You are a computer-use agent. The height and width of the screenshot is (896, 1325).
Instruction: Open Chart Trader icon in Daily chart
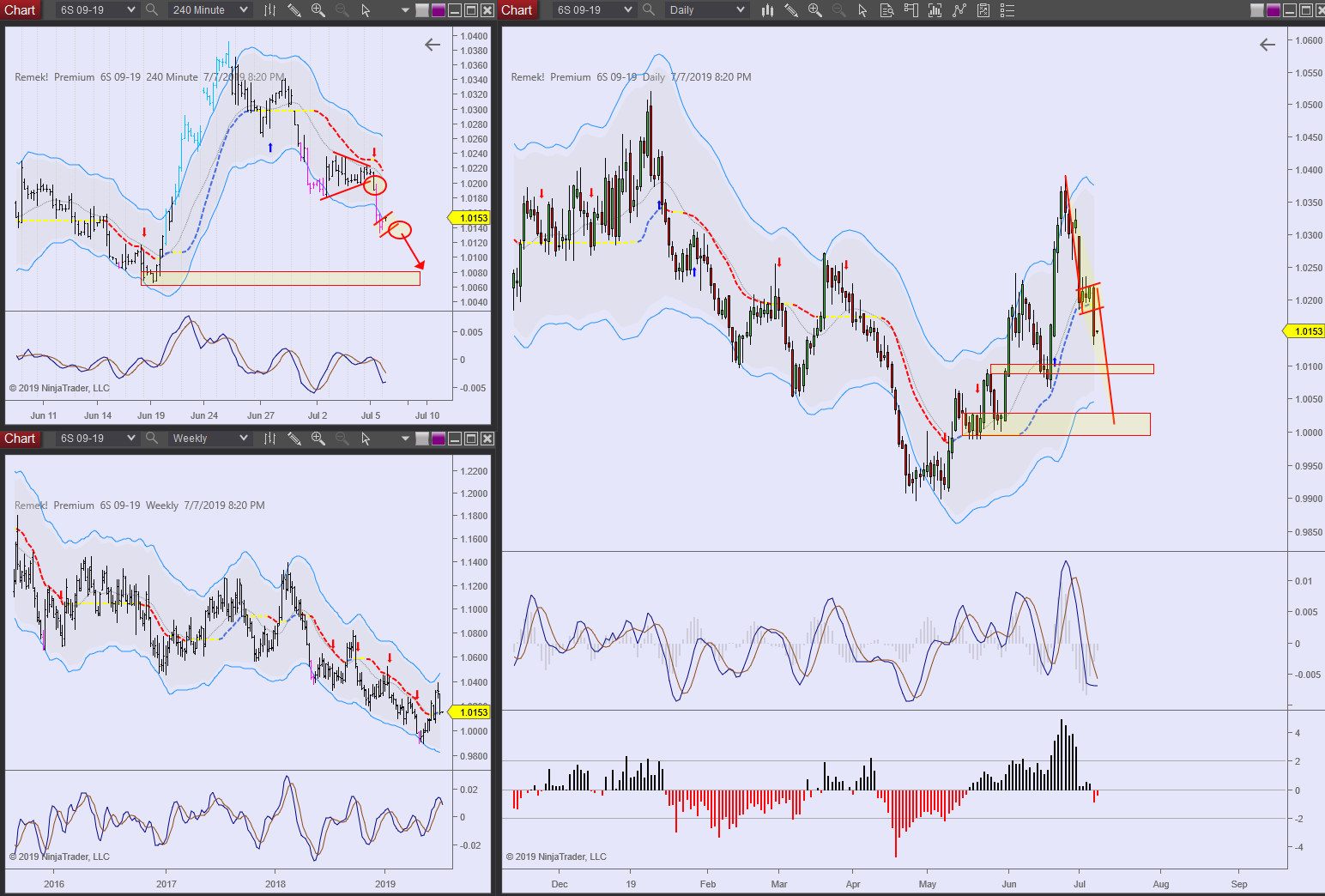coord(911,10)
